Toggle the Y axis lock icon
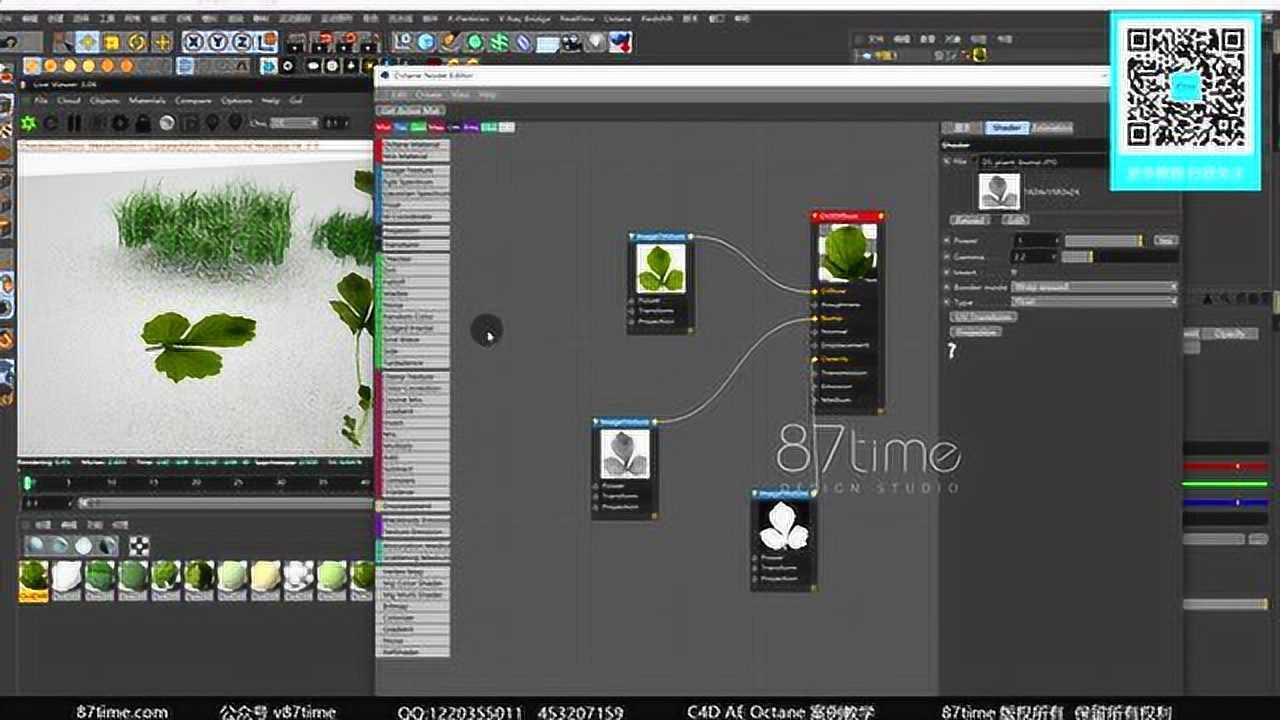This screenshot has width=1280, height=720. click(x=217, y=42)
